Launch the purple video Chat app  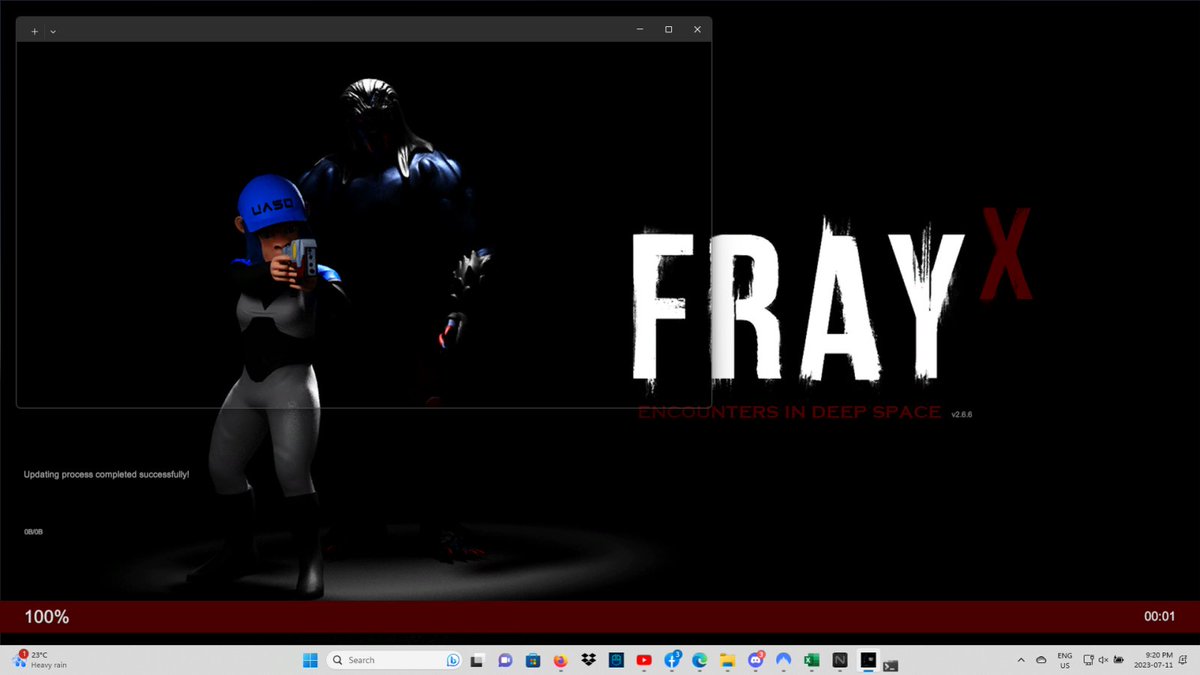505,660
